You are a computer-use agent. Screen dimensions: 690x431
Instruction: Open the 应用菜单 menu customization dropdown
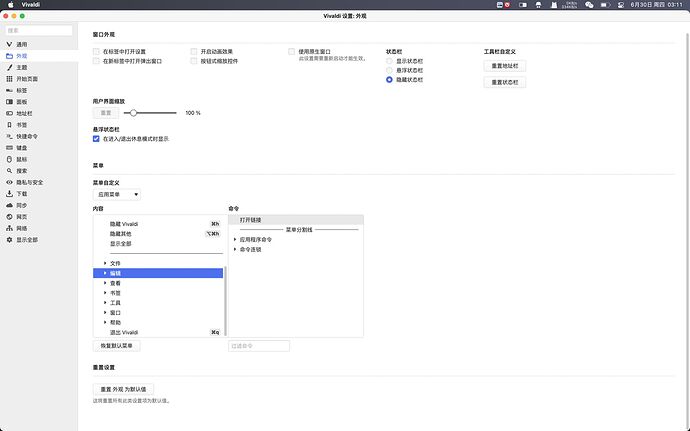(x=116, y=194)
